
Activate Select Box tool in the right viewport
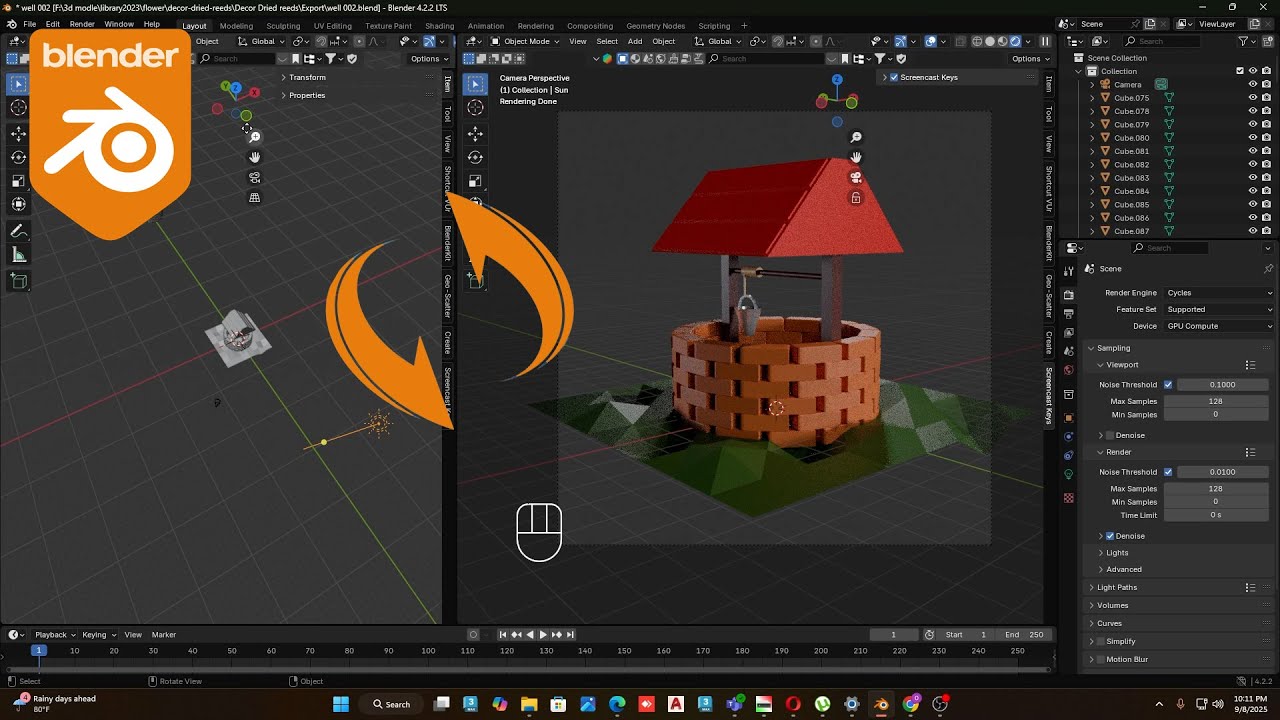[x=475, y=84]
